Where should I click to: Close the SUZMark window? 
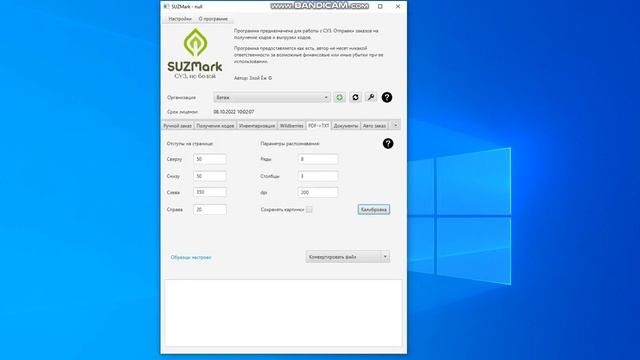pyautogui.click(x=398, y=7)
